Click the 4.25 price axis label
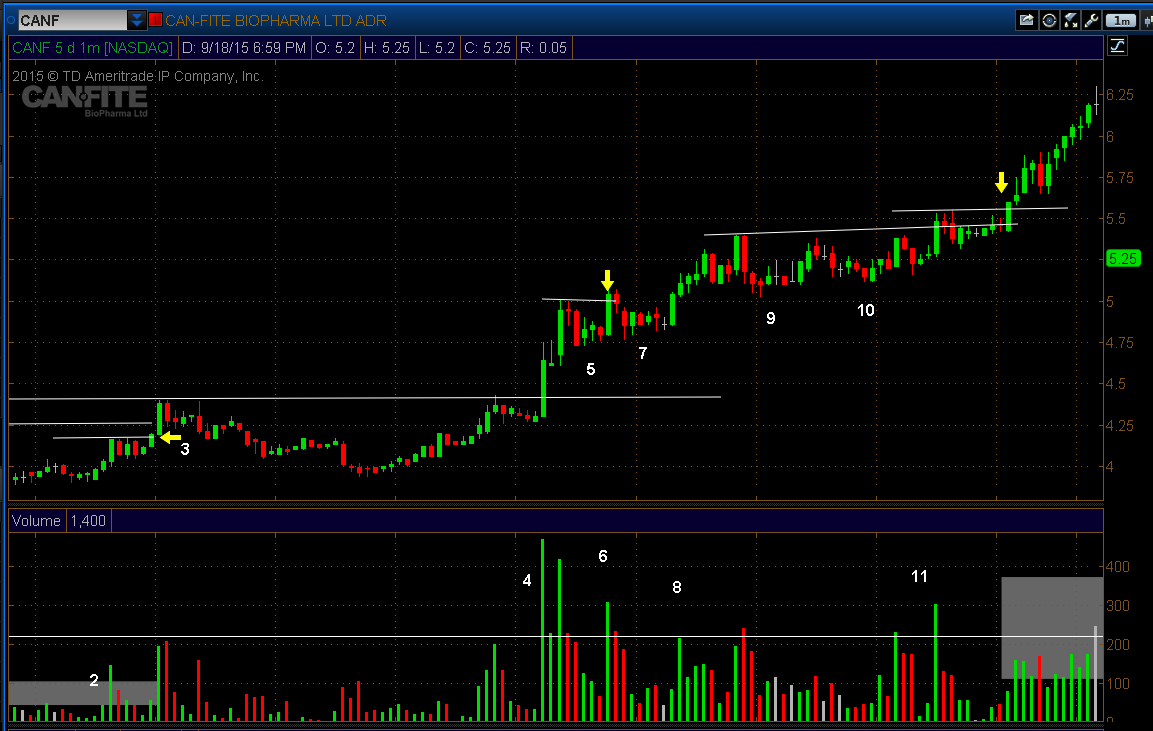The image size is (1153, 731). click(1120, 426)
